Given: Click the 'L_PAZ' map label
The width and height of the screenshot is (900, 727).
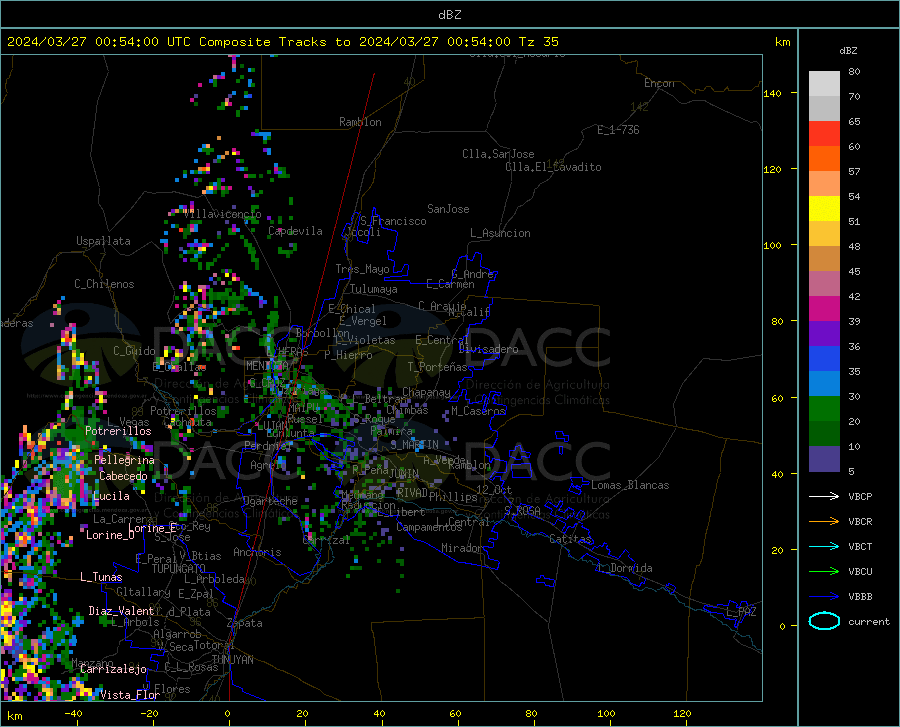Looking at the screenshot, I should point(741,612).
